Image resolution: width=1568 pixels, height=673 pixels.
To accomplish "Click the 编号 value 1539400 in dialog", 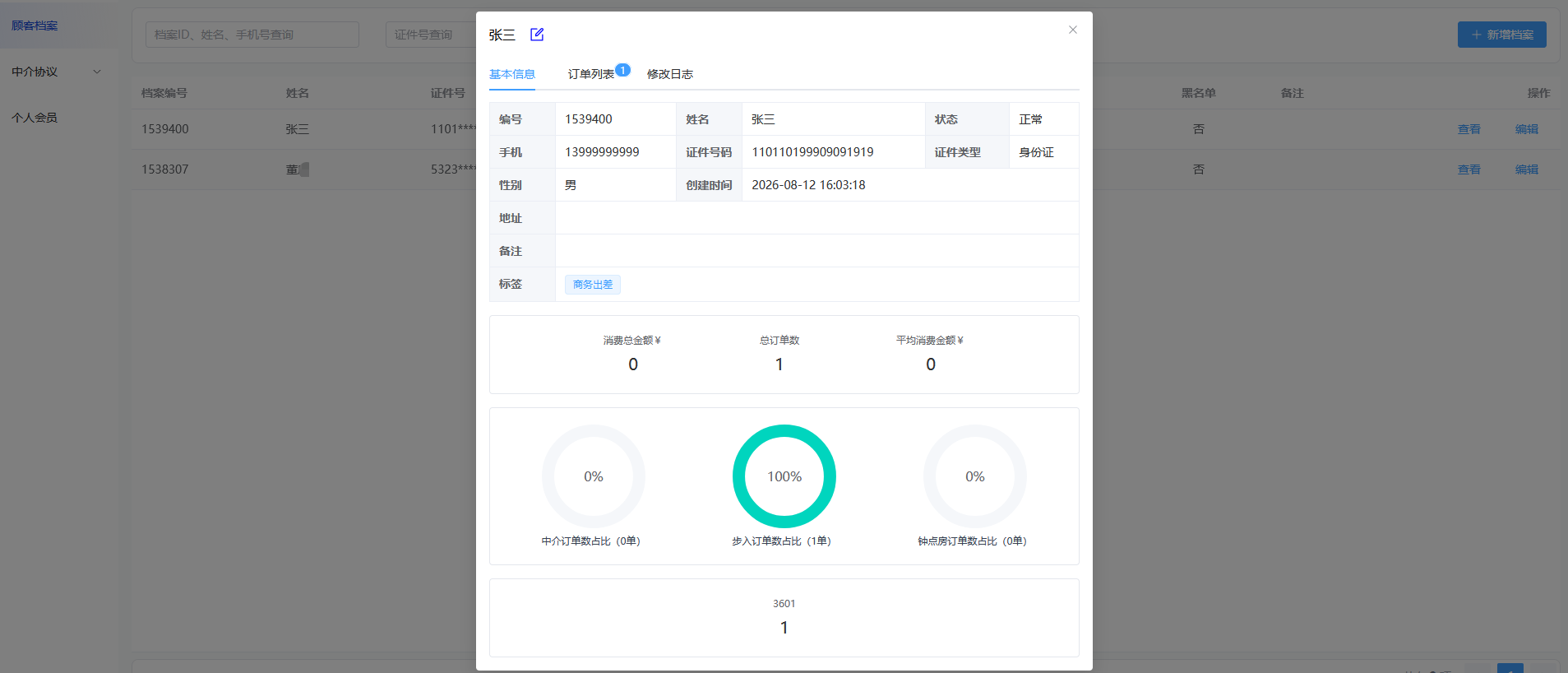I will tap(589, 119).
